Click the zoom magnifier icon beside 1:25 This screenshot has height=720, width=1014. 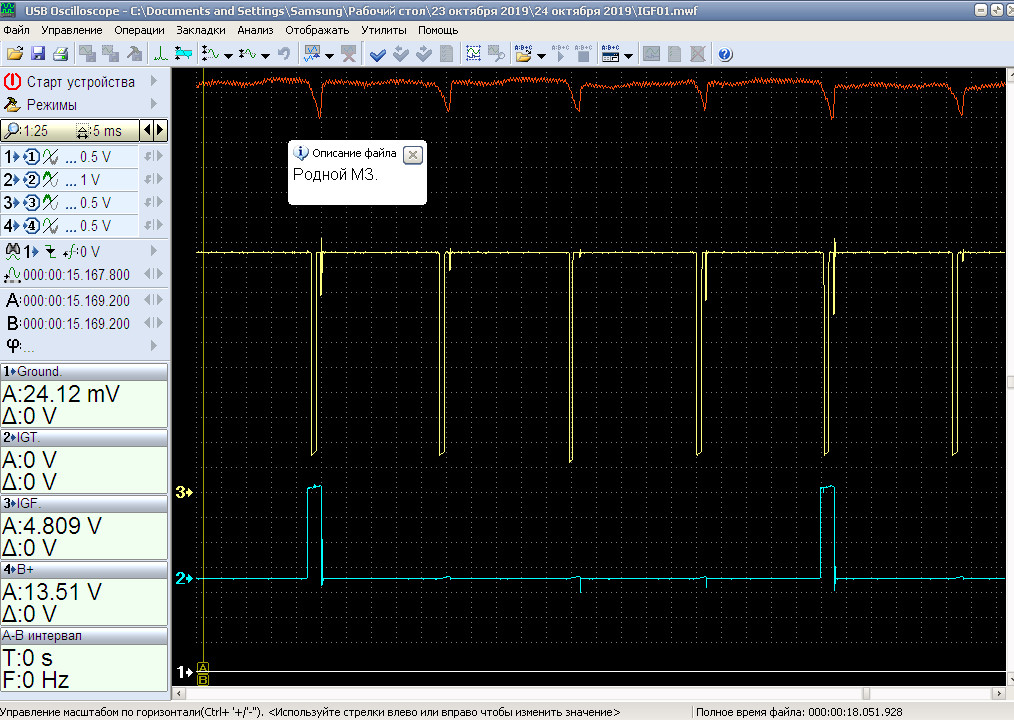pyautogui.click(x=12, y=131)
